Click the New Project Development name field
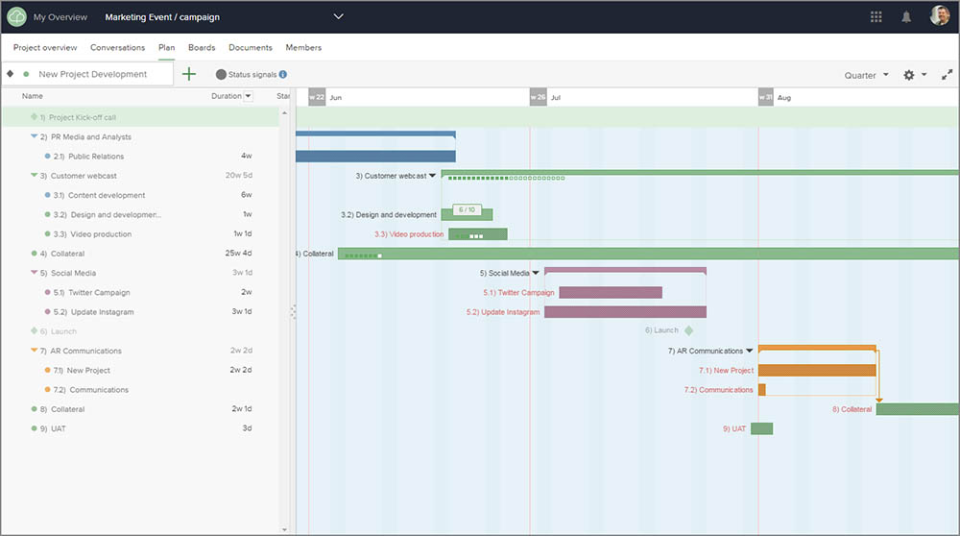Screen dimensions: 960x536 (98, 74)
